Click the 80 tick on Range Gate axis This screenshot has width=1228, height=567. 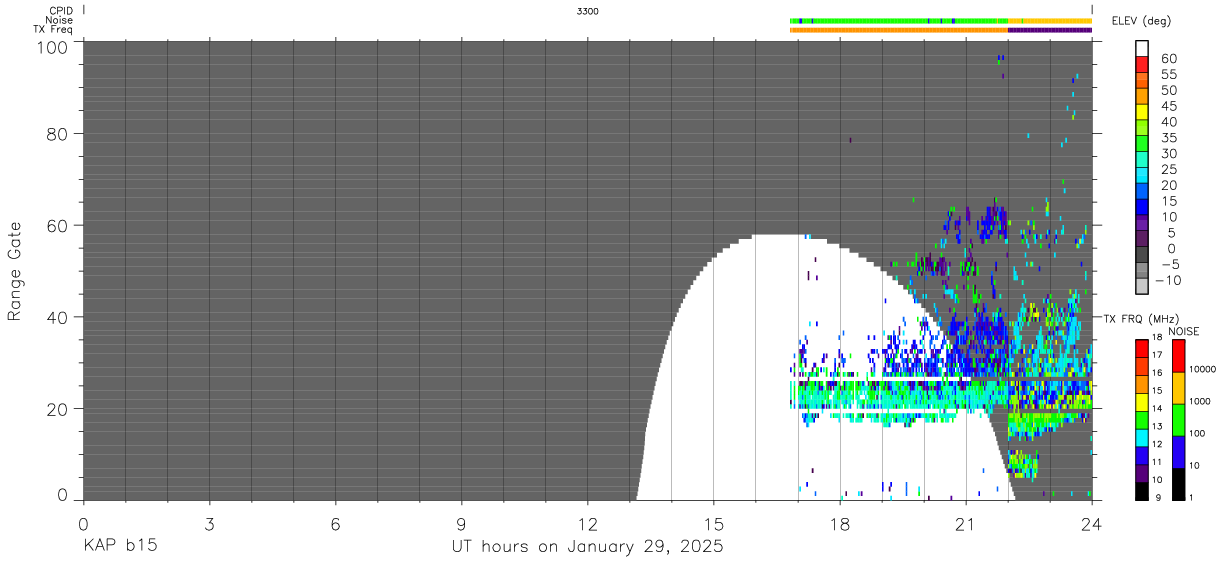57,134
